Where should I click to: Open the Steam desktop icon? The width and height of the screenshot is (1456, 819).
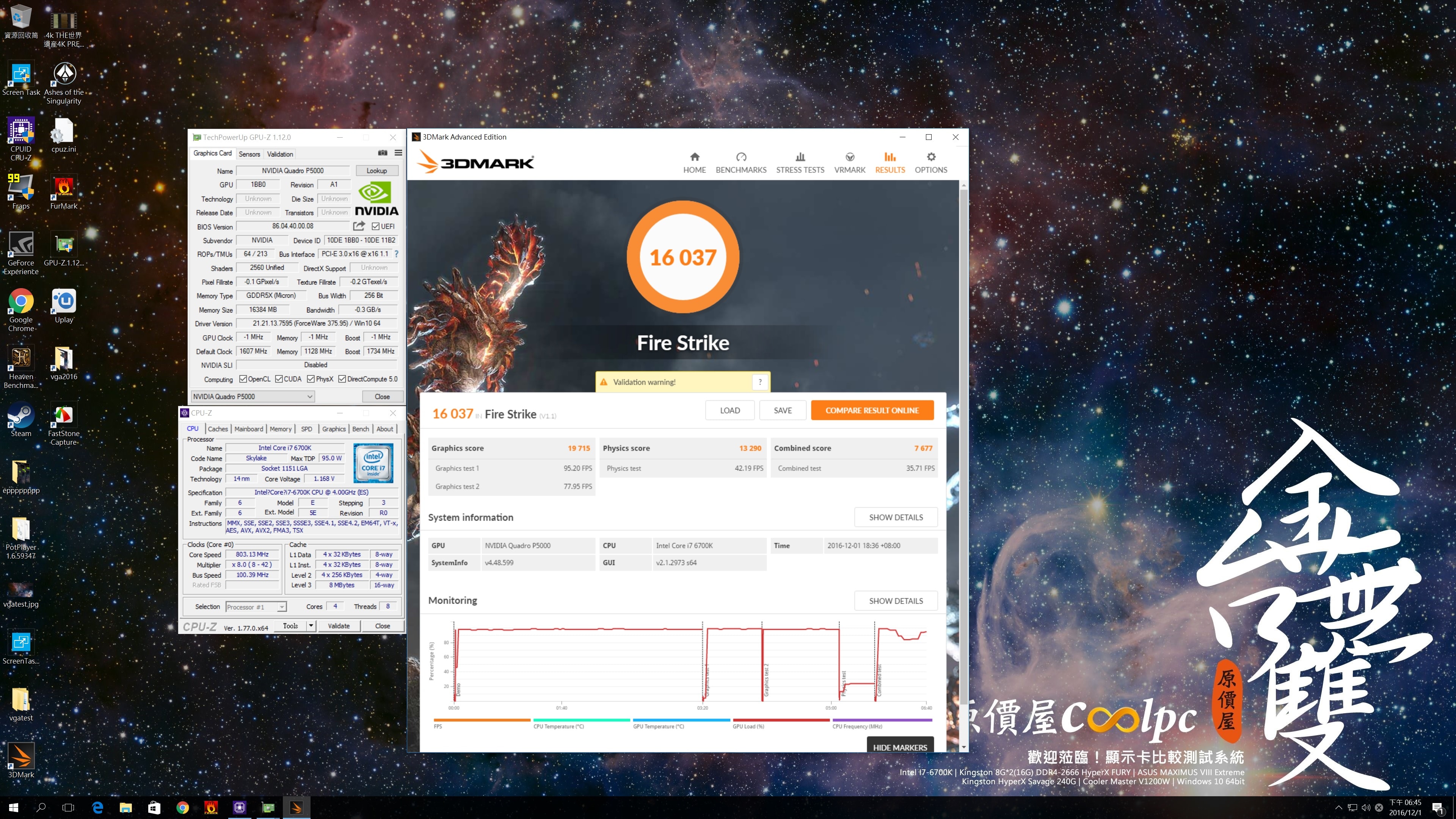(x=21, y=419)
